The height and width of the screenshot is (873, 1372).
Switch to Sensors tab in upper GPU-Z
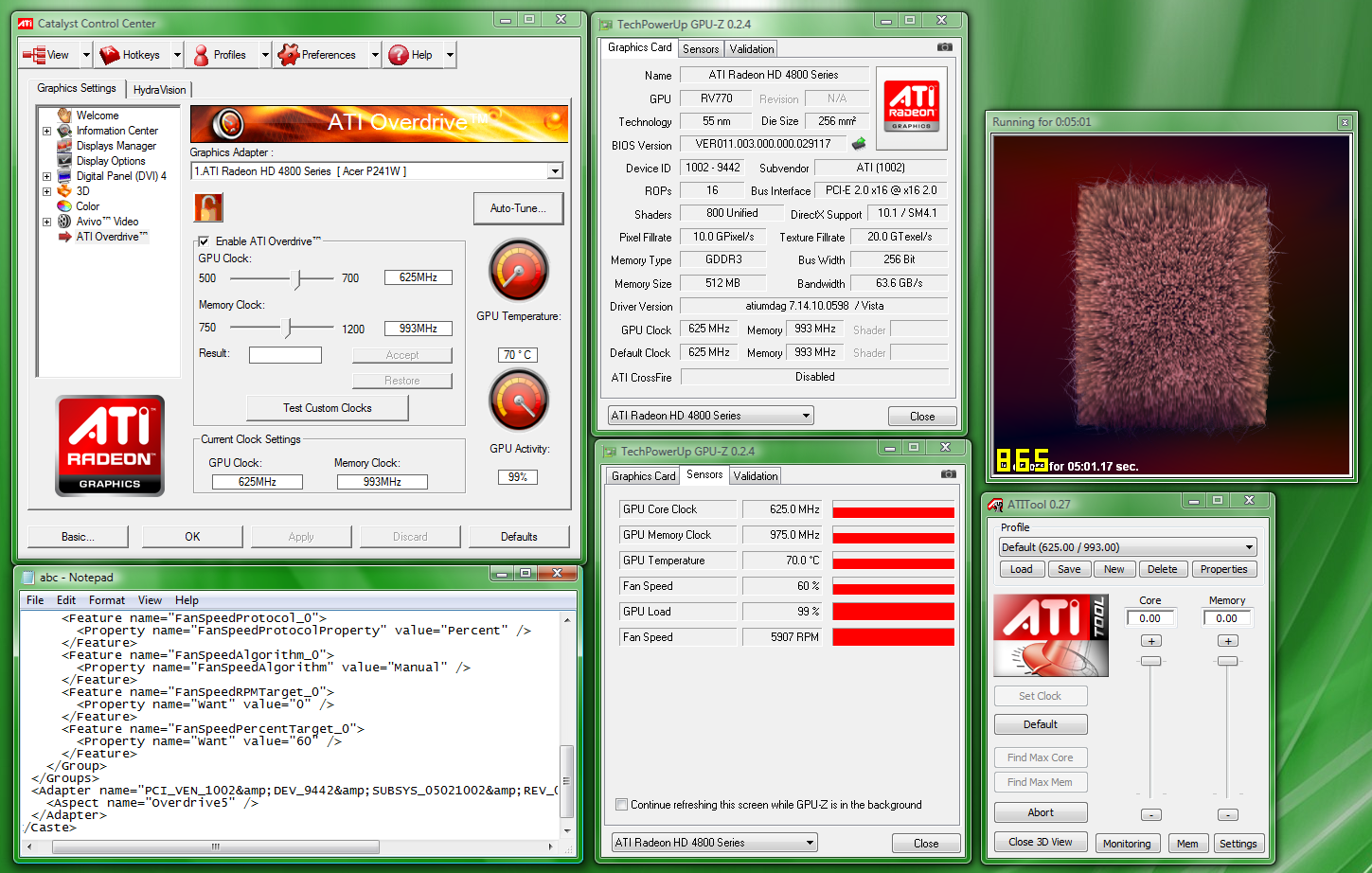click(701, 49)
